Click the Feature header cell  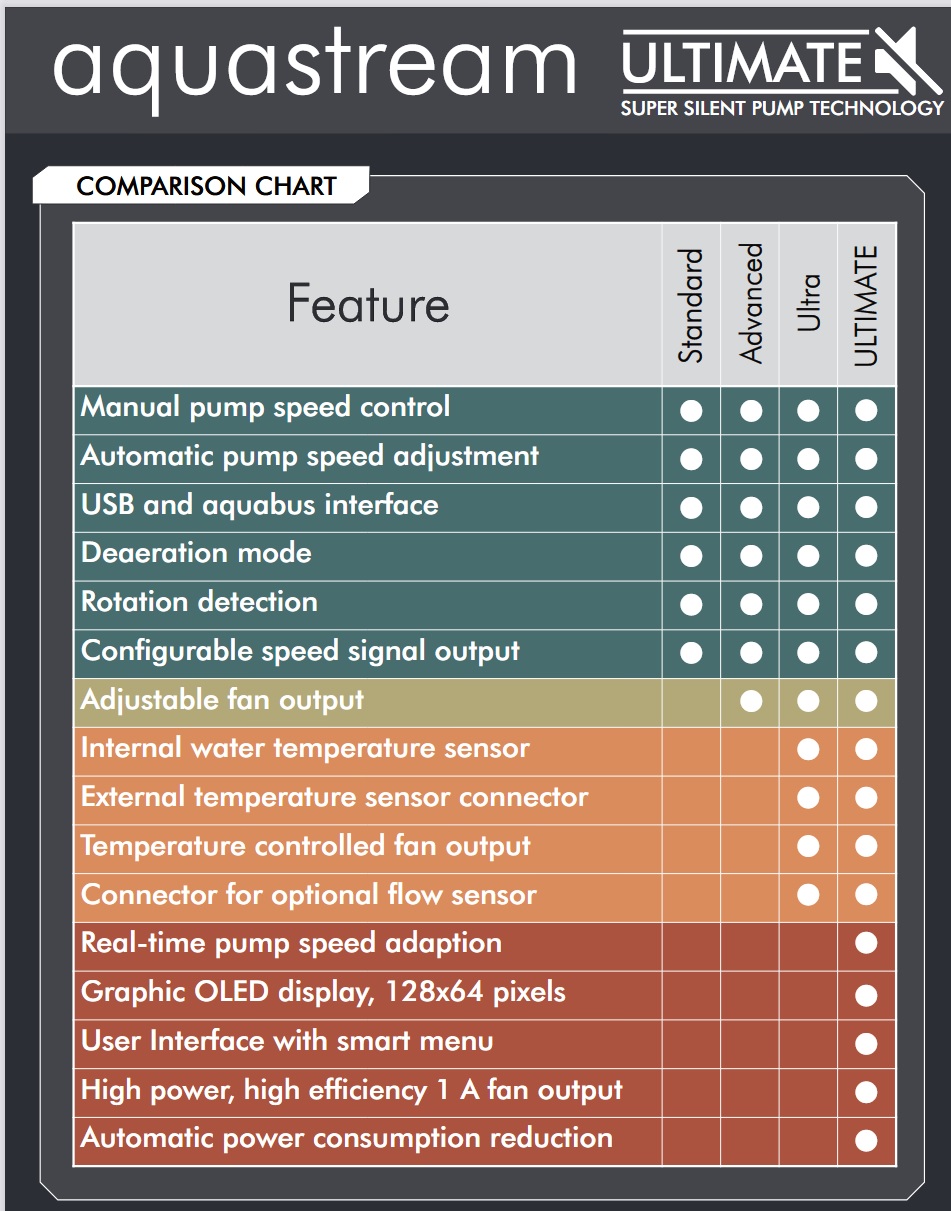tap(368, 304)
